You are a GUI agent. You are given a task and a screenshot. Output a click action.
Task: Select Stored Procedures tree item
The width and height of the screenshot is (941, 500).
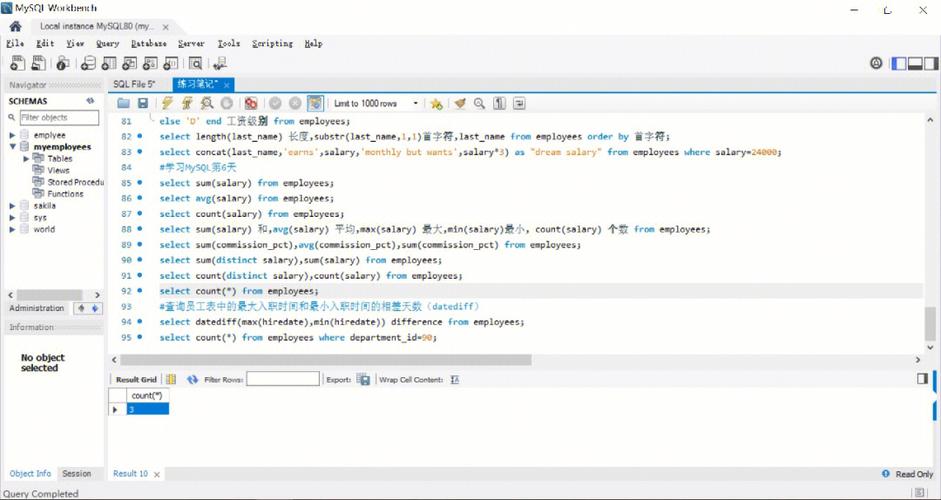(x=75, y=182)
